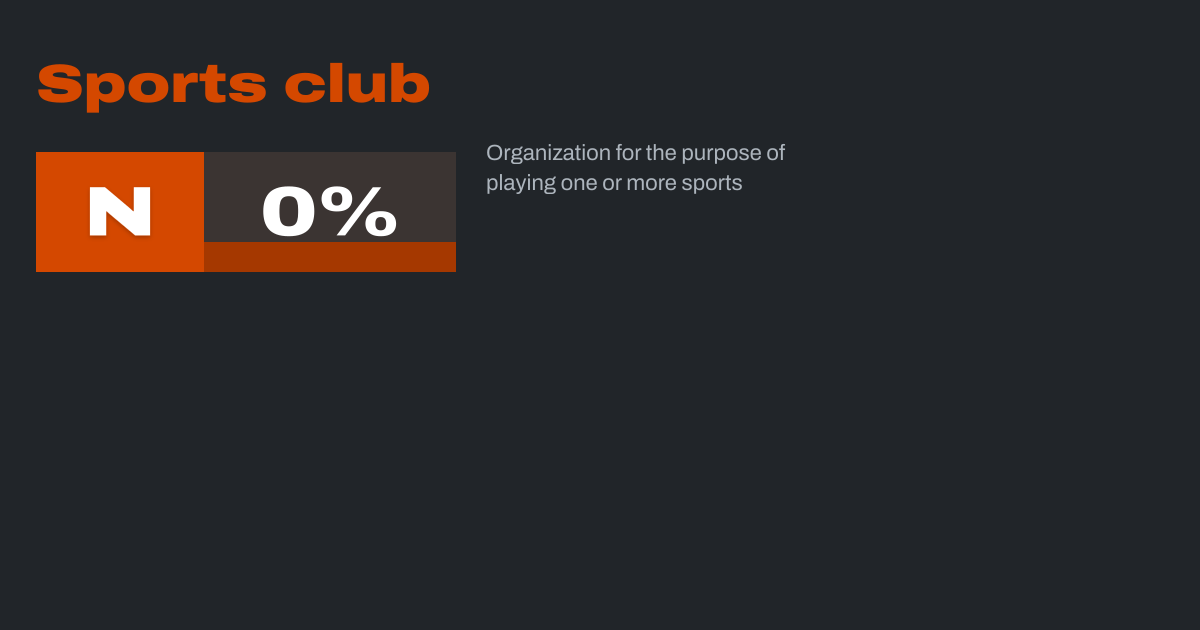The height and width of the screenshot is (630, 1200).
Task: Click the word sports in description
Action: pyautogui.click(x=713, y=184)
